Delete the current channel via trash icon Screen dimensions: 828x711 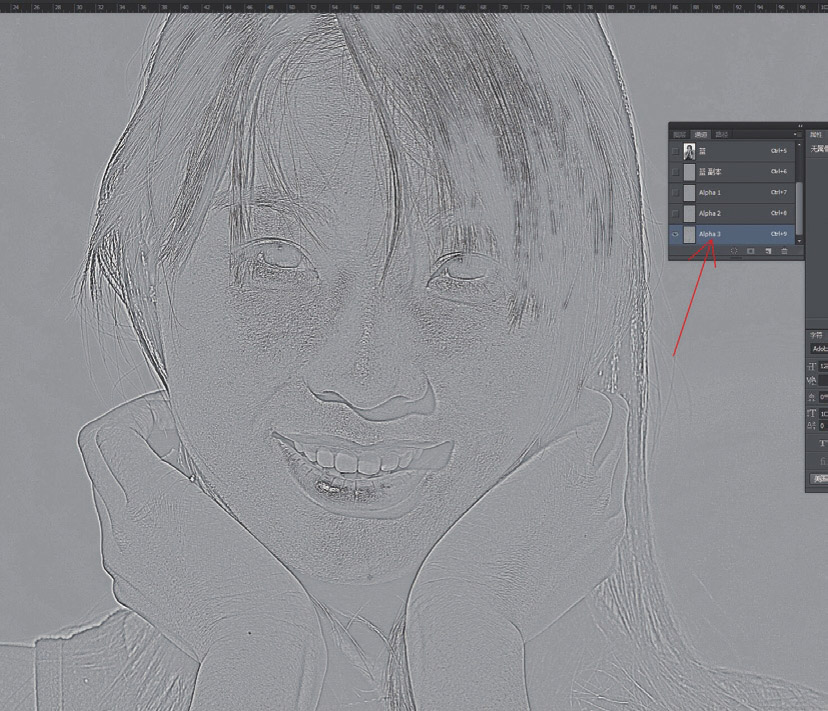pyautogui.click(x=785, y=251)
